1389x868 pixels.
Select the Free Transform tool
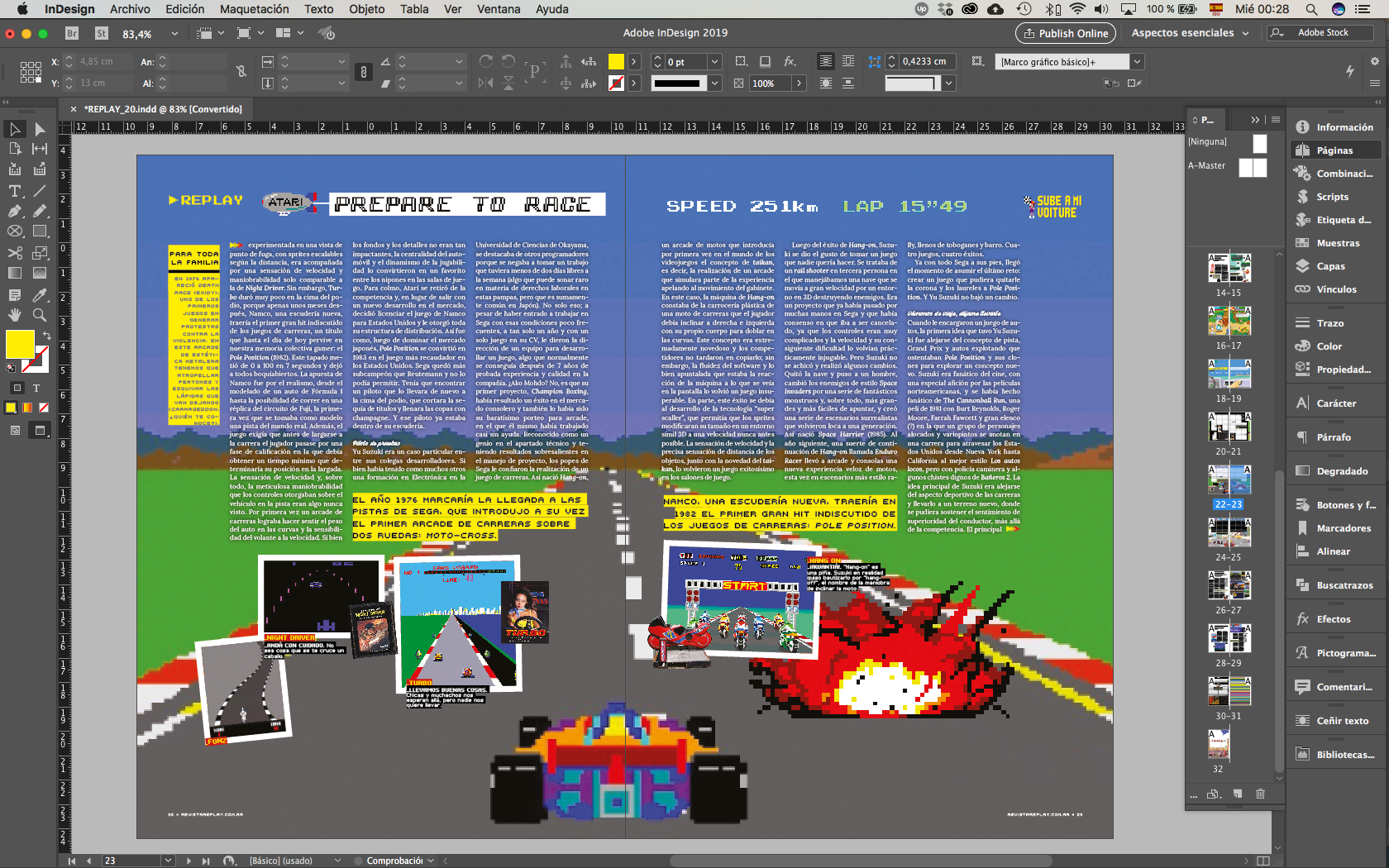(x=39, y=252)
